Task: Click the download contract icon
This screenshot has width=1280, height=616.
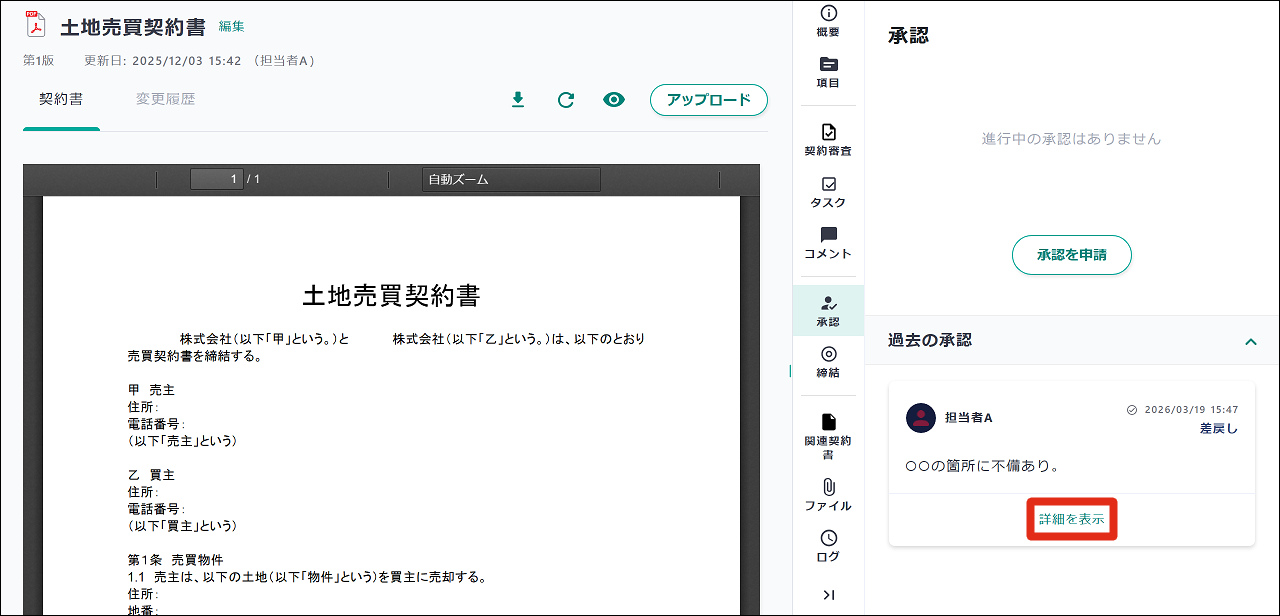Action: coord(518,100)
